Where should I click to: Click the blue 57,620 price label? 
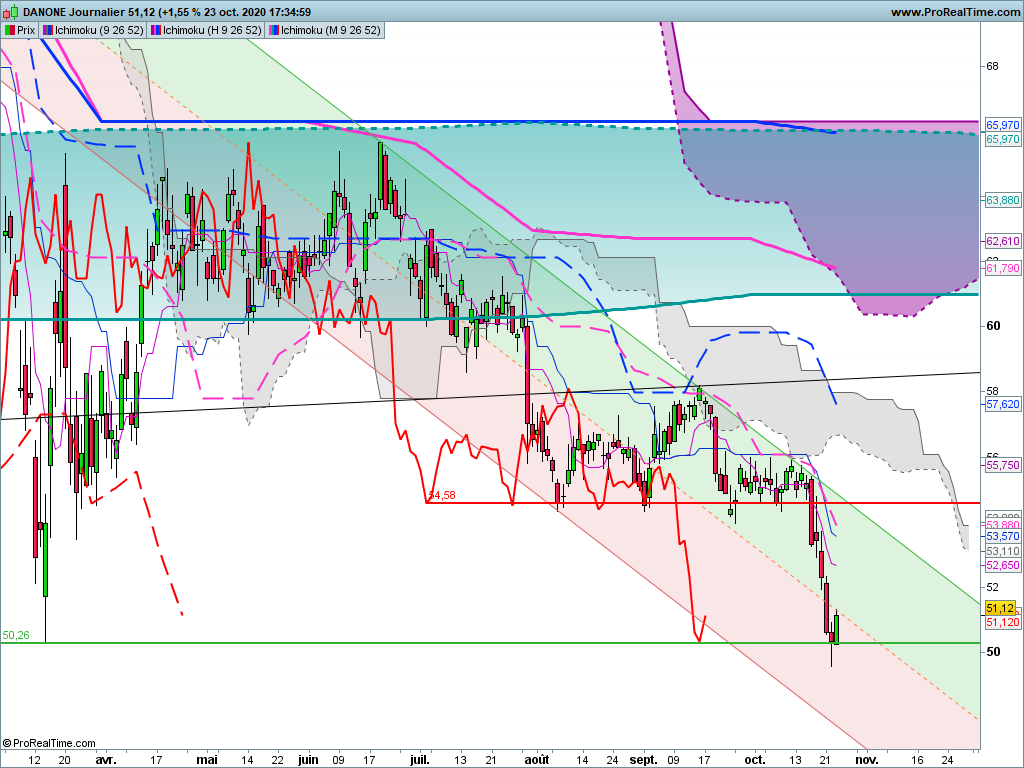click(x=1002, y=404)
